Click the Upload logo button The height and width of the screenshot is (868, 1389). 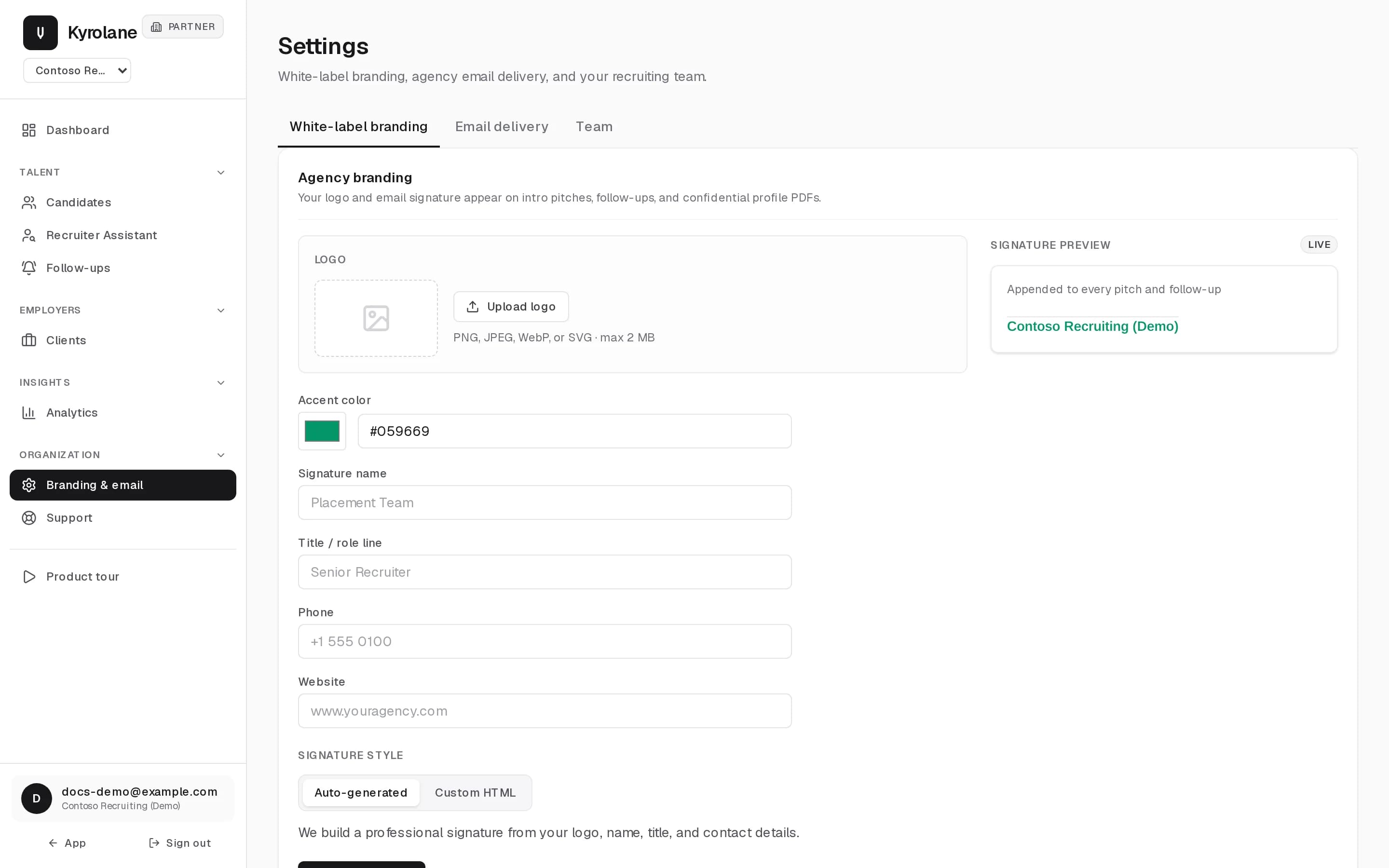point(511,307)
